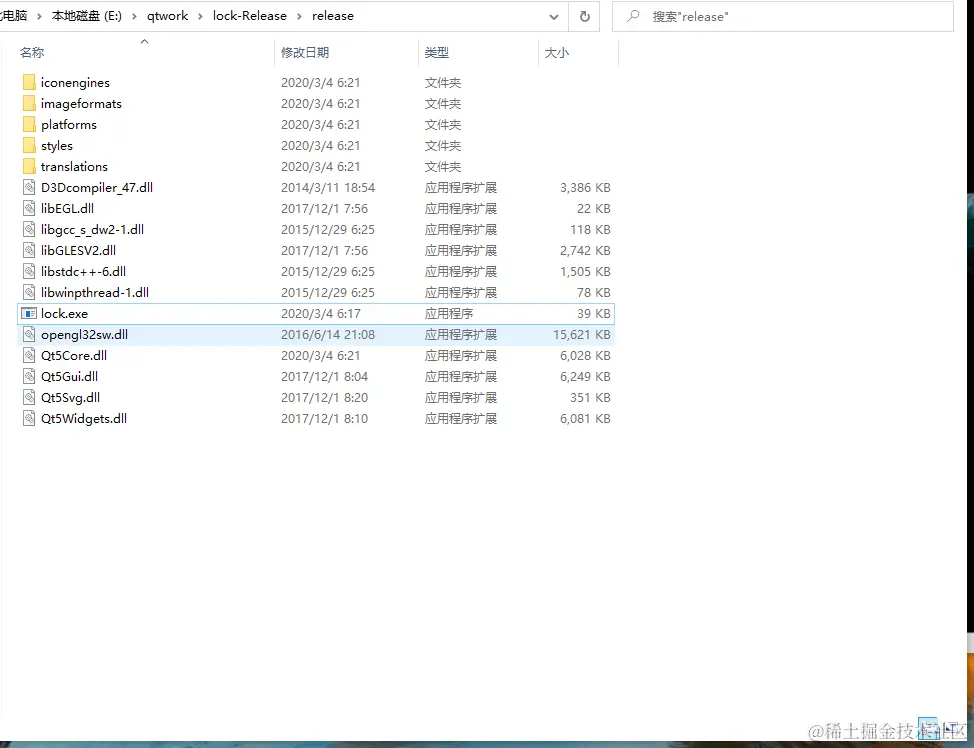Select file libgcc_s_dw2-1.dll
Screen dimensions: 974x748
(x=93, y=230)
